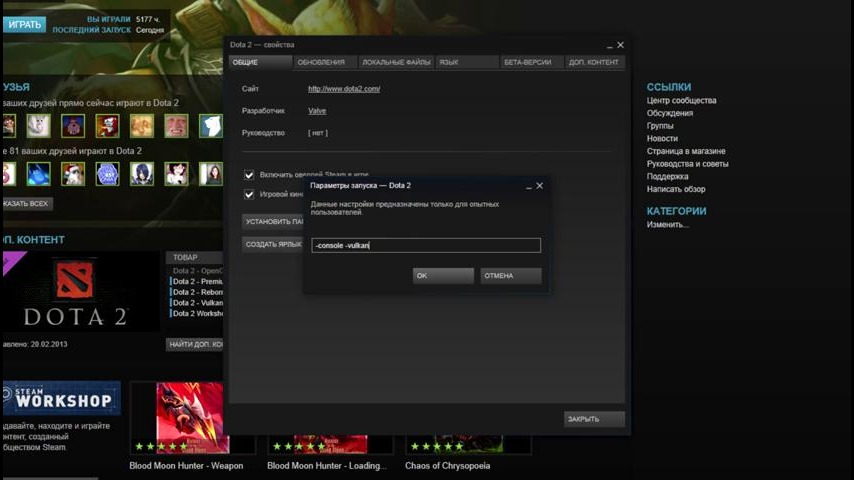Switch to the ОБНОВЛЕНИЯ tab
The image size is (854, 480).
pos(321,62)
